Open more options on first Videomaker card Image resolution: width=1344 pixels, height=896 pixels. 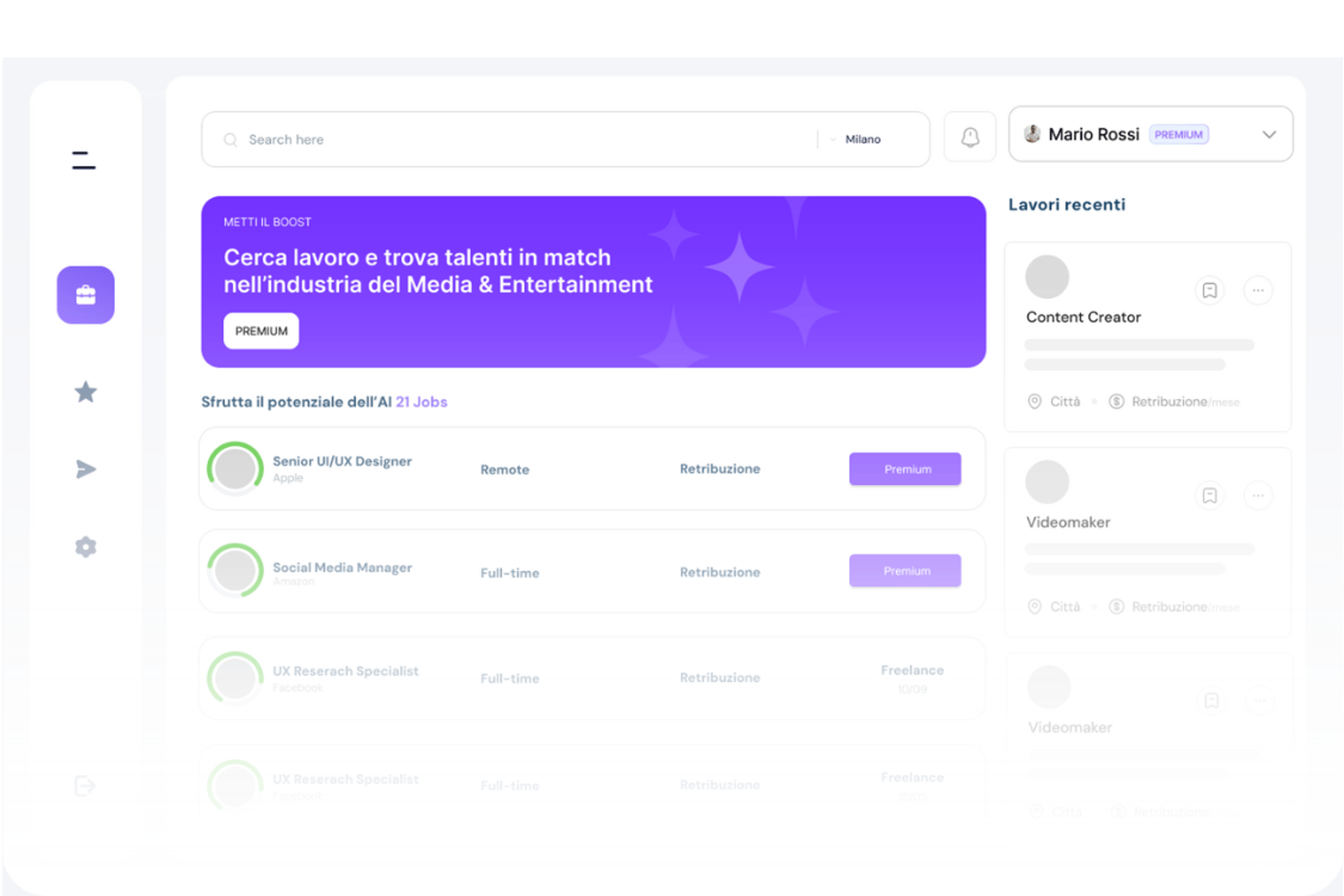(x=1258, y=496)
